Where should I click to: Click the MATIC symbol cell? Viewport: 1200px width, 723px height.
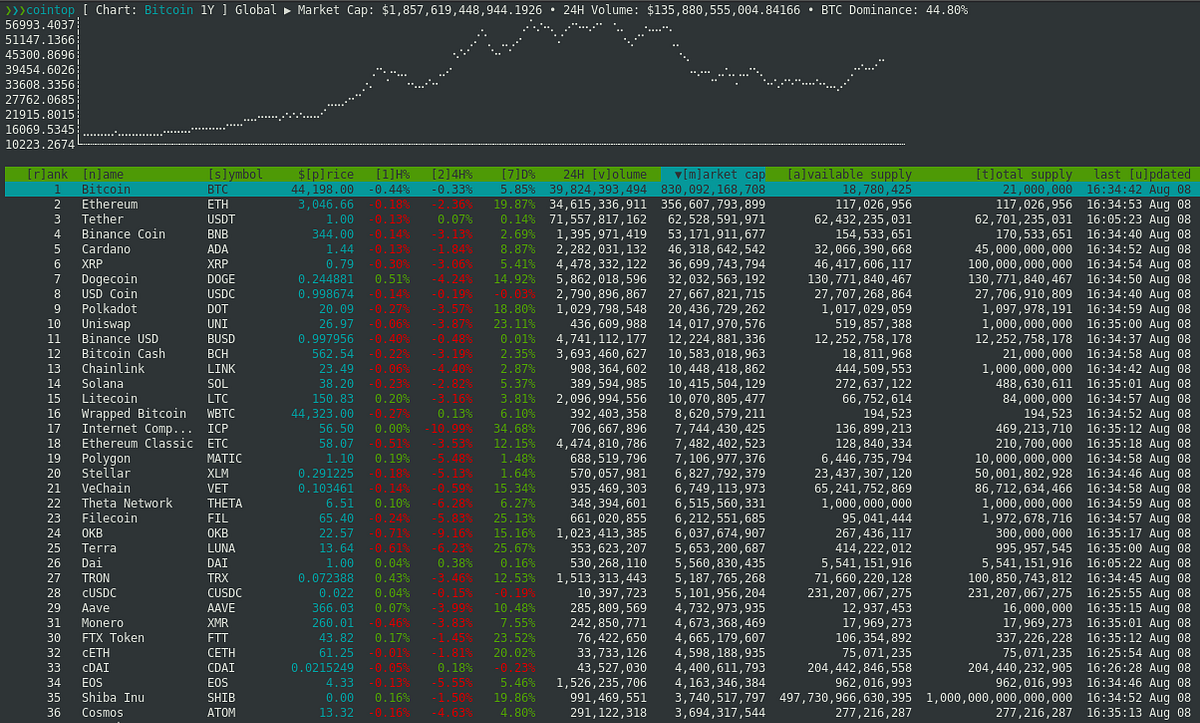(x=225, y=459)
